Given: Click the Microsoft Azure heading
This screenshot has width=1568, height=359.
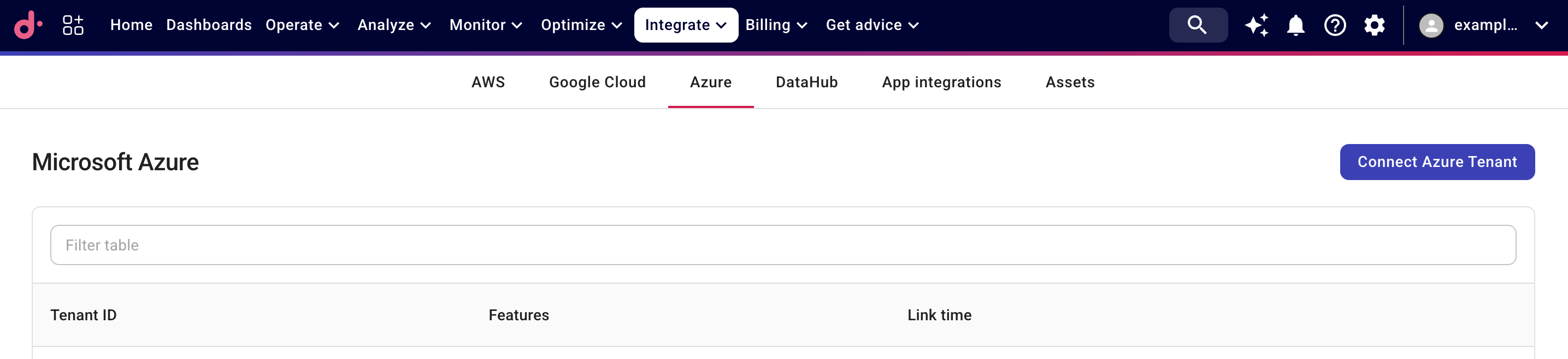Looking at the screenshot, I should point(116,162).
